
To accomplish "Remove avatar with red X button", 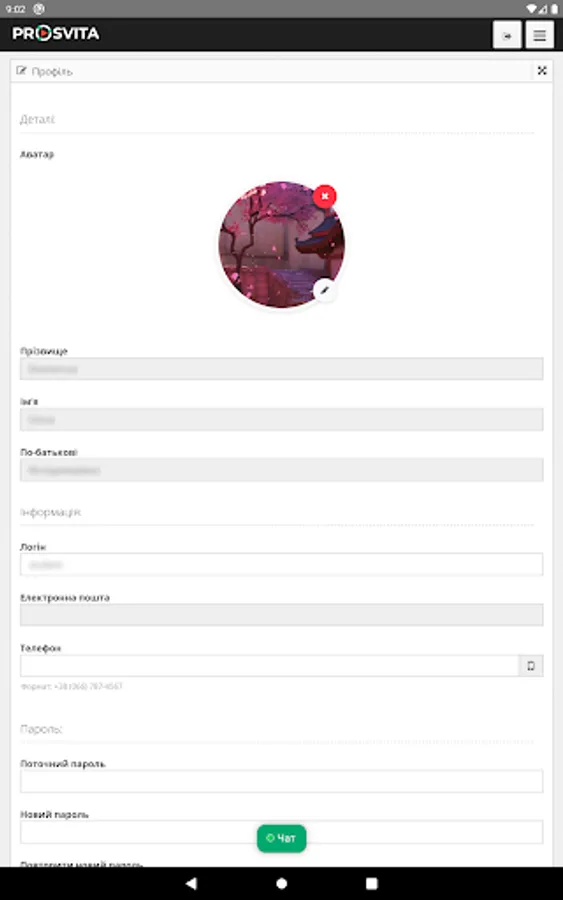I will (x=324, y=196).
